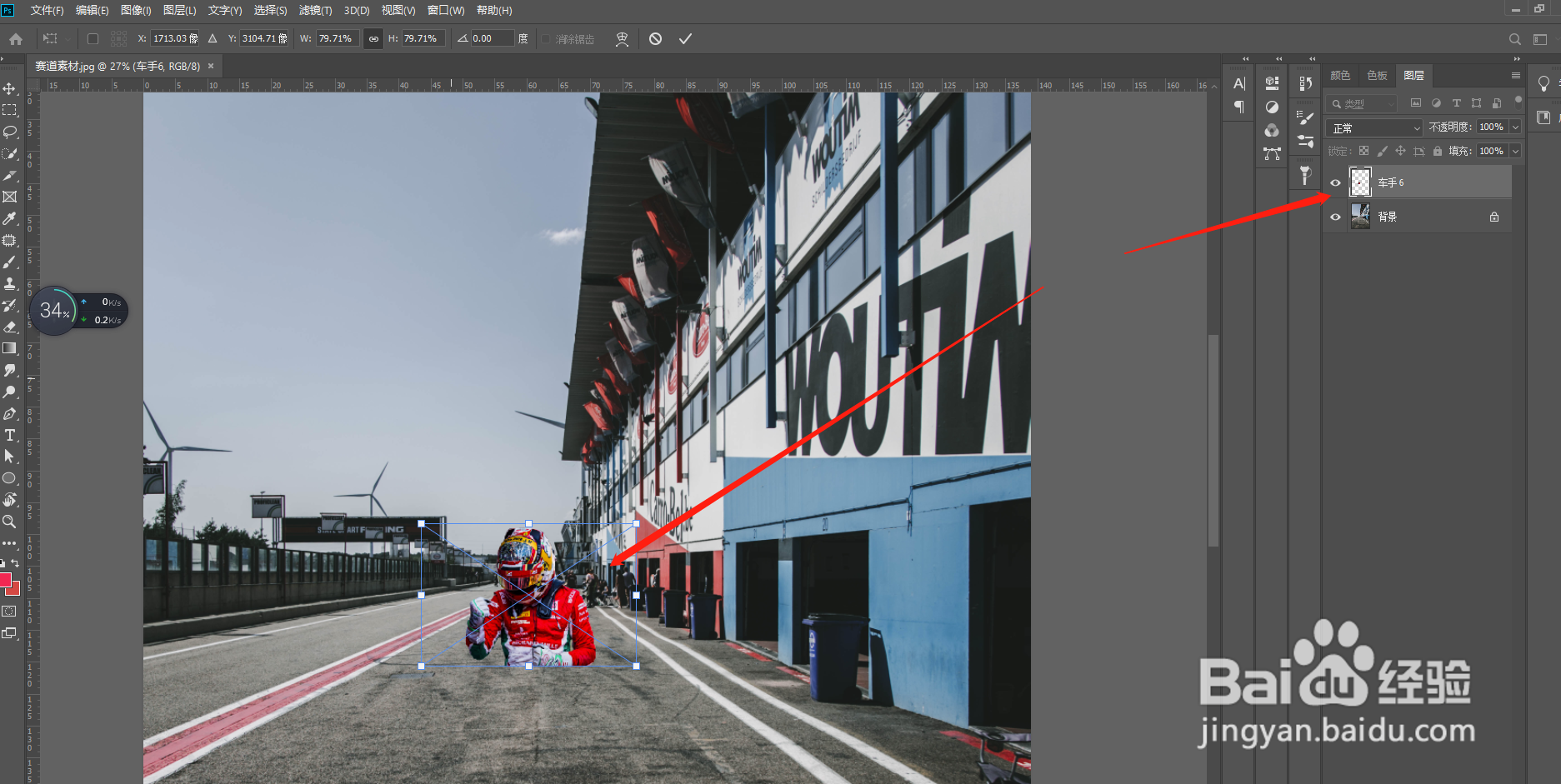
Task: Select the Zoom magnifier tool
Action: tap(10, 522)
